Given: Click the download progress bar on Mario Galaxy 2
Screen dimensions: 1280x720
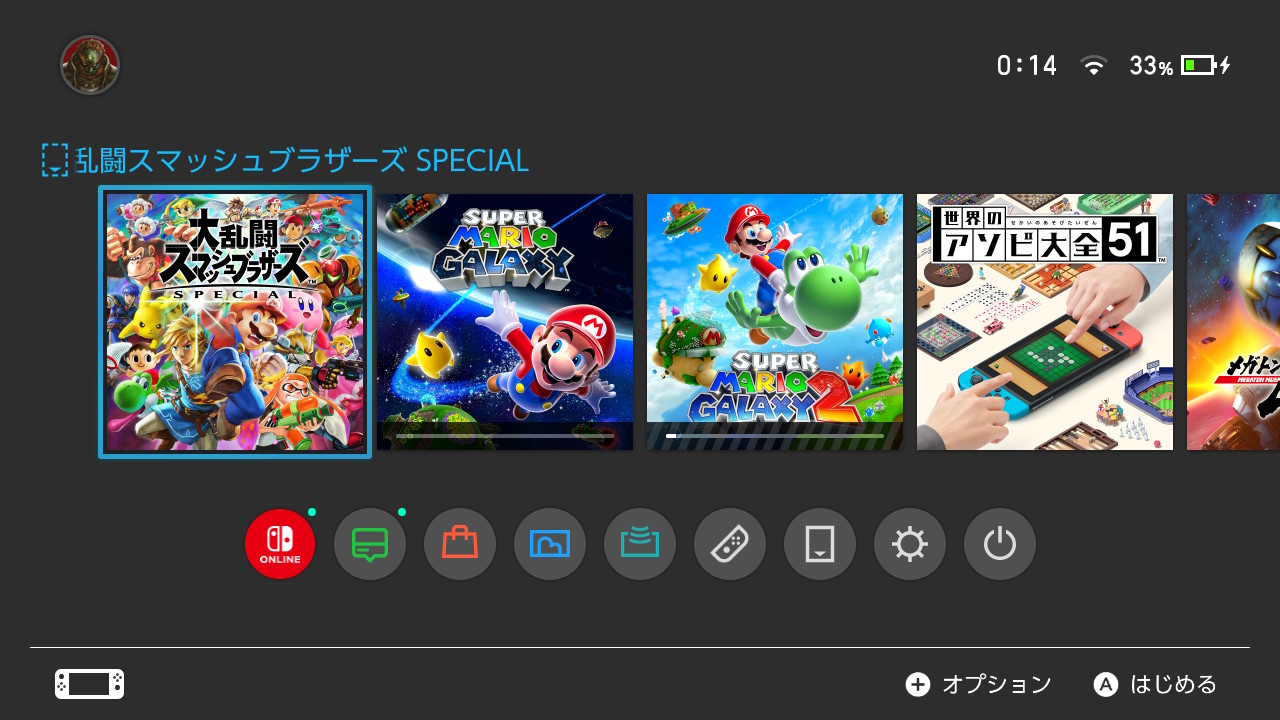Looking at the screenshot, I should point(775,436).
